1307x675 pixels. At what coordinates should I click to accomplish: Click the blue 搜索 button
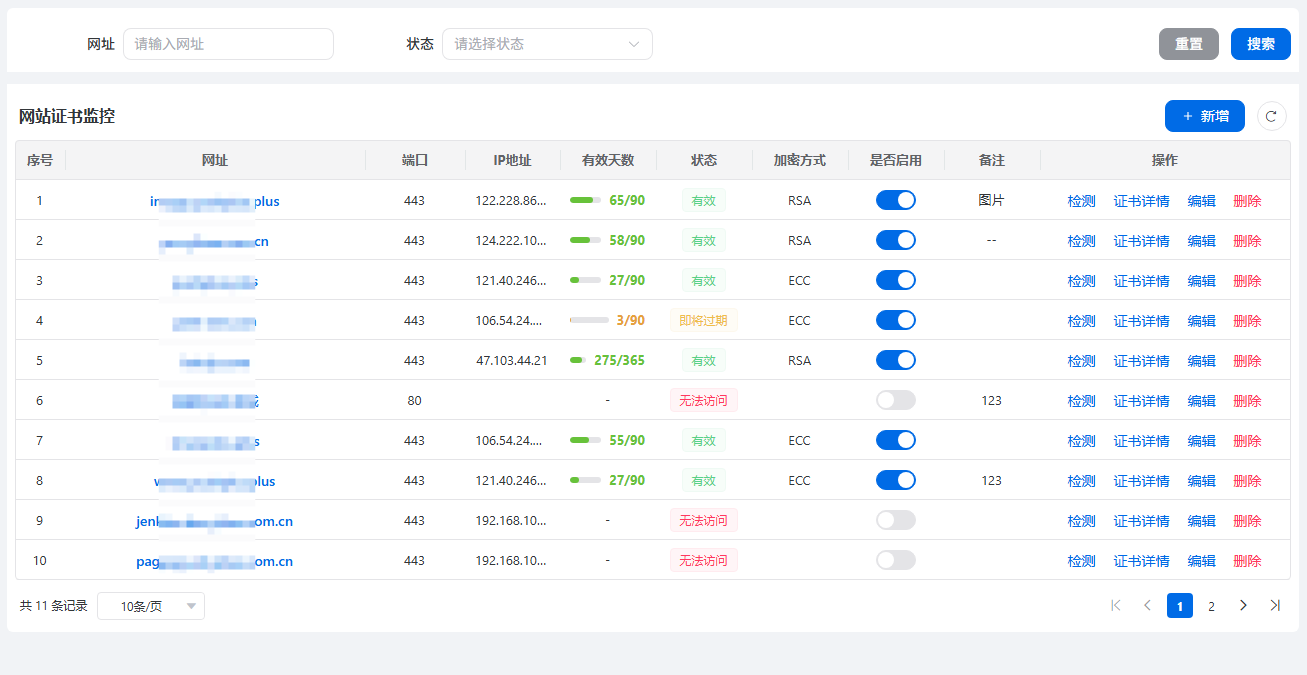click(1260, 44)
